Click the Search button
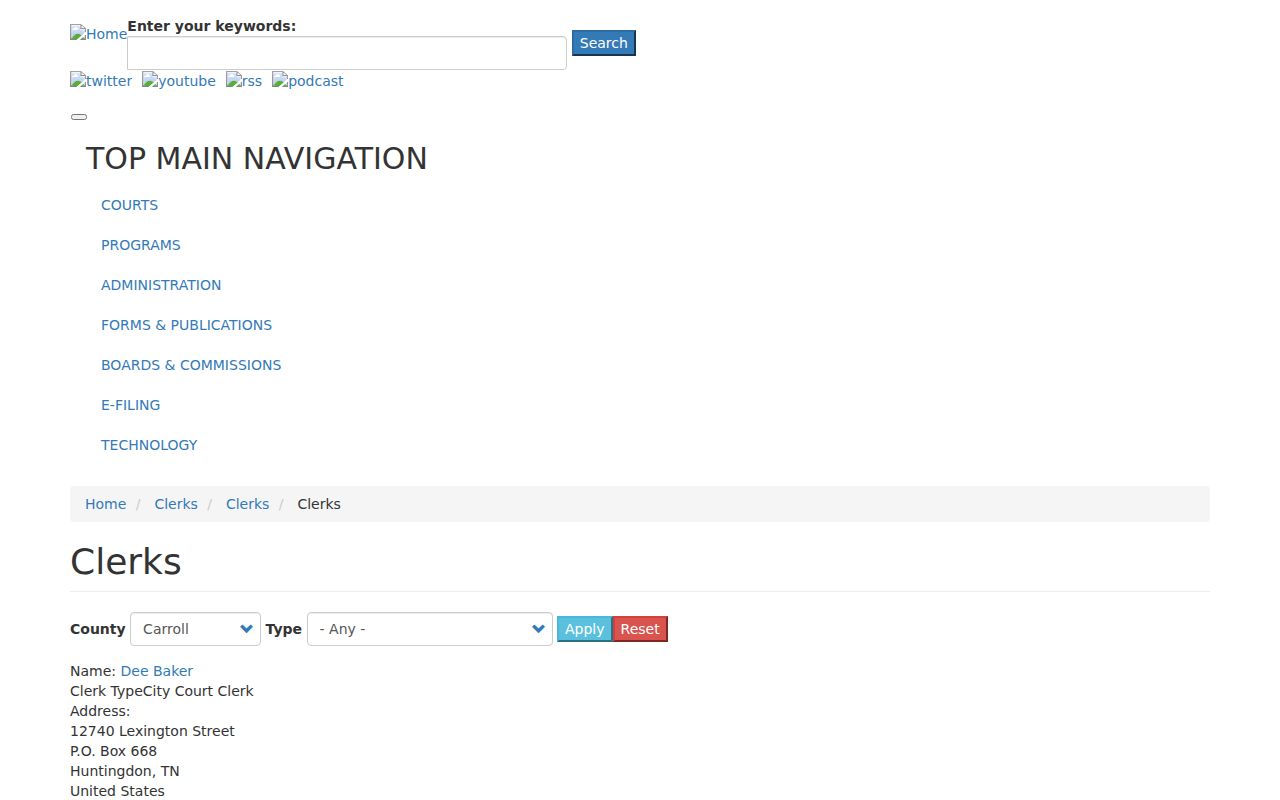Image resolution: width=1280 pixels, height=800 pixels. pyautogui.click(x=604, y=43)
